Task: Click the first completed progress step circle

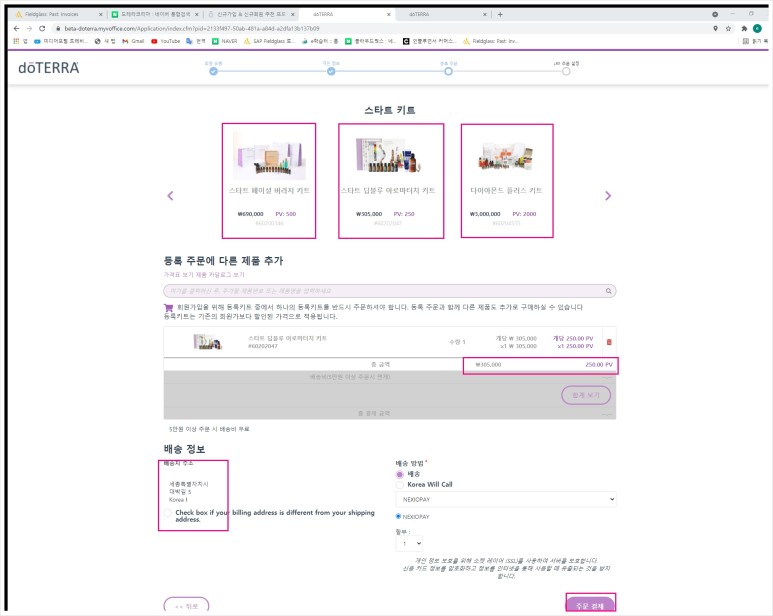Action: [213, 71]
